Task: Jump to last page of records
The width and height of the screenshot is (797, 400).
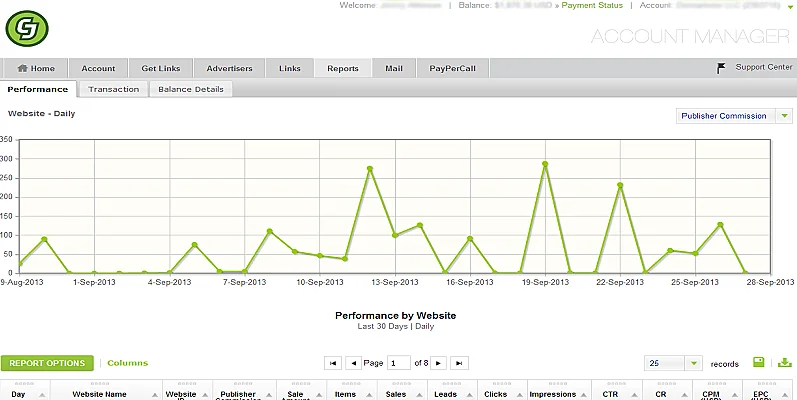Action: (459, 363)
